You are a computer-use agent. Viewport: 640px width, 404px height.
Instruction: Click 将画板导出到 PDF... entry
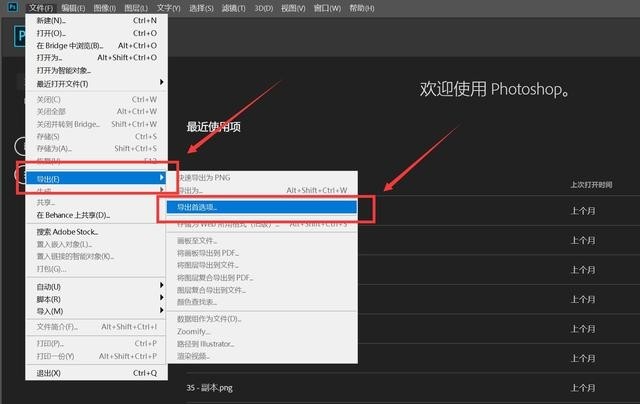[x=262, y=253]
